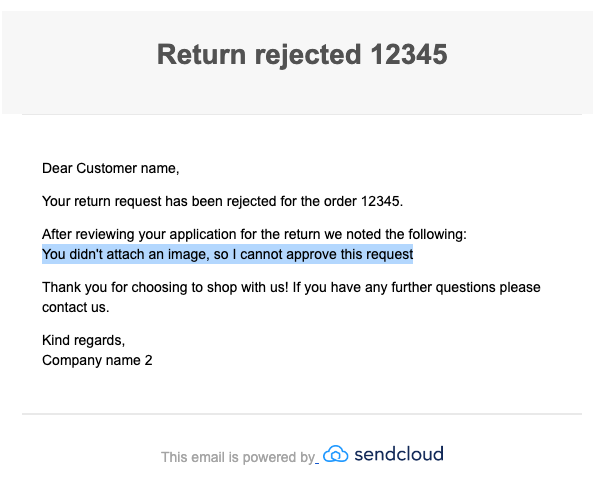
Task: Click the number 12345 in the heading
Action: (409, 54)
